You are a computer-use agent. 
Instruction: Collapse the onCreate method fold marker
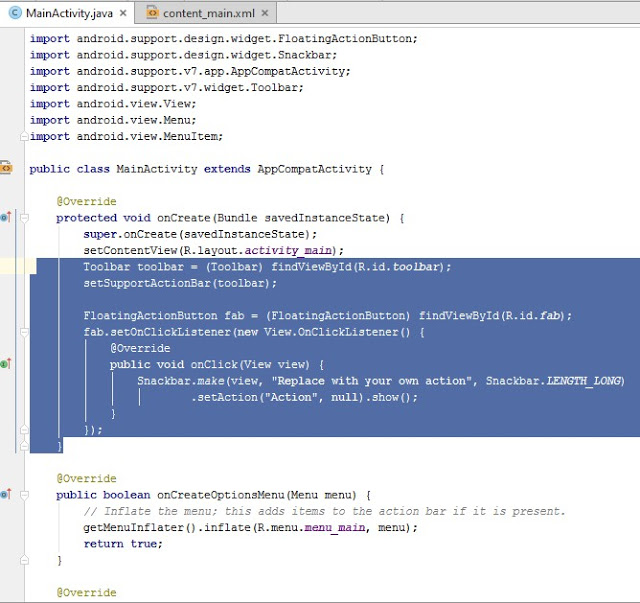[x=24, y=218]
